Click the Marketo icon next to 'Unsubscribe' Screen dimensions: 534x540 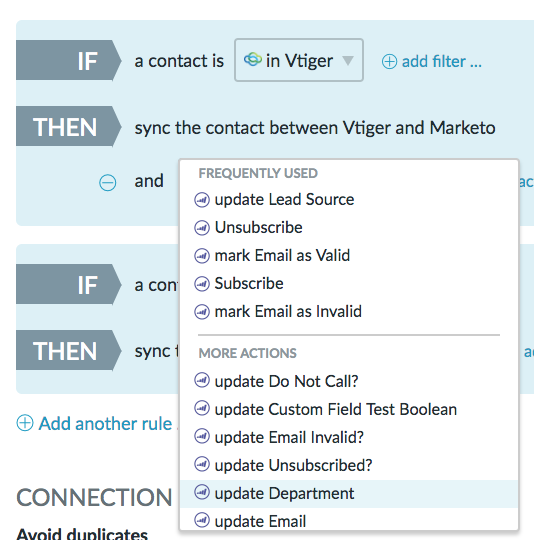(x=202, y=228)
